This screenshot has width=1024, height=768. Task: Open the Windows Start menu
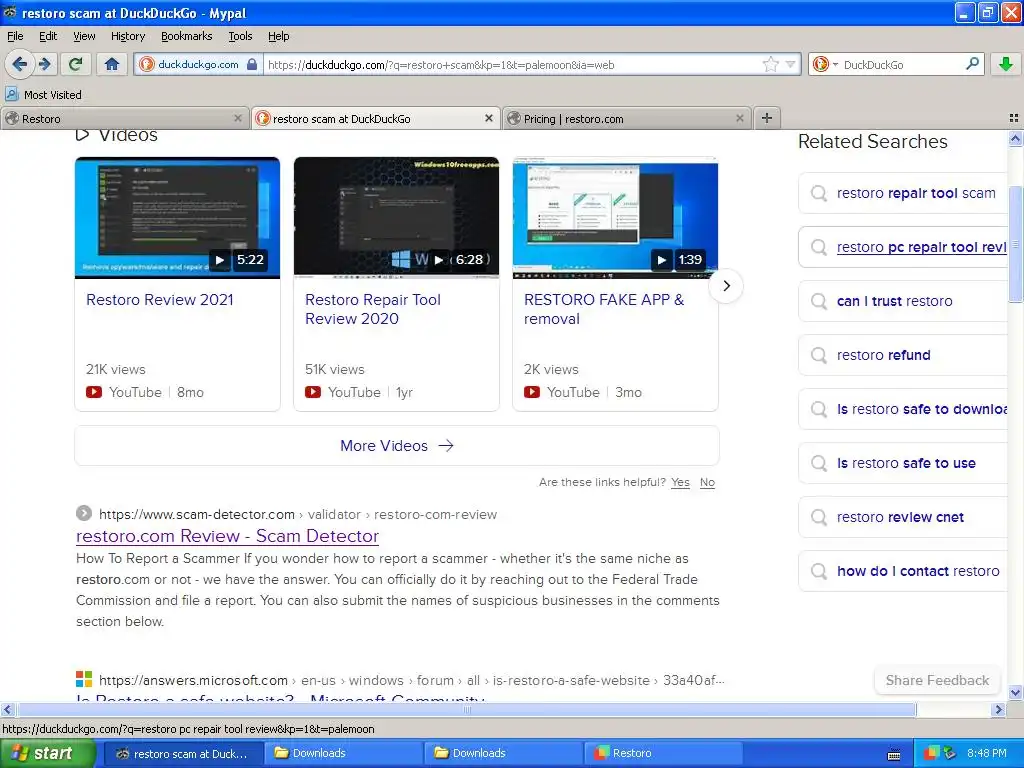[48, 753]
